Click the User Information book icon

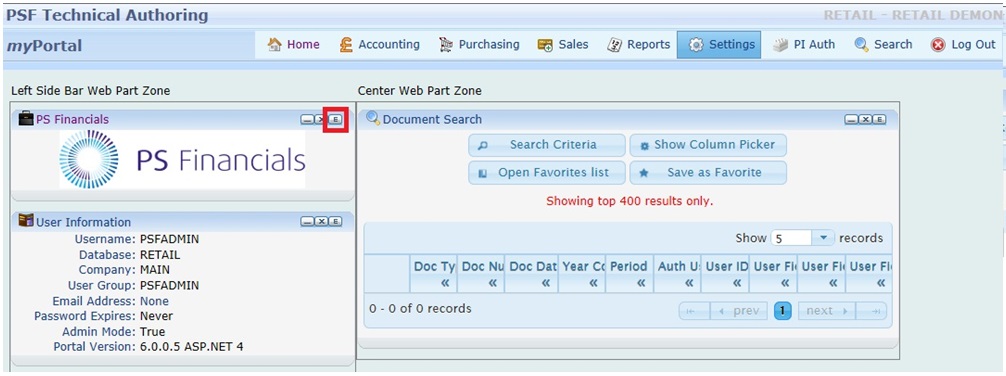click(26, 221)
